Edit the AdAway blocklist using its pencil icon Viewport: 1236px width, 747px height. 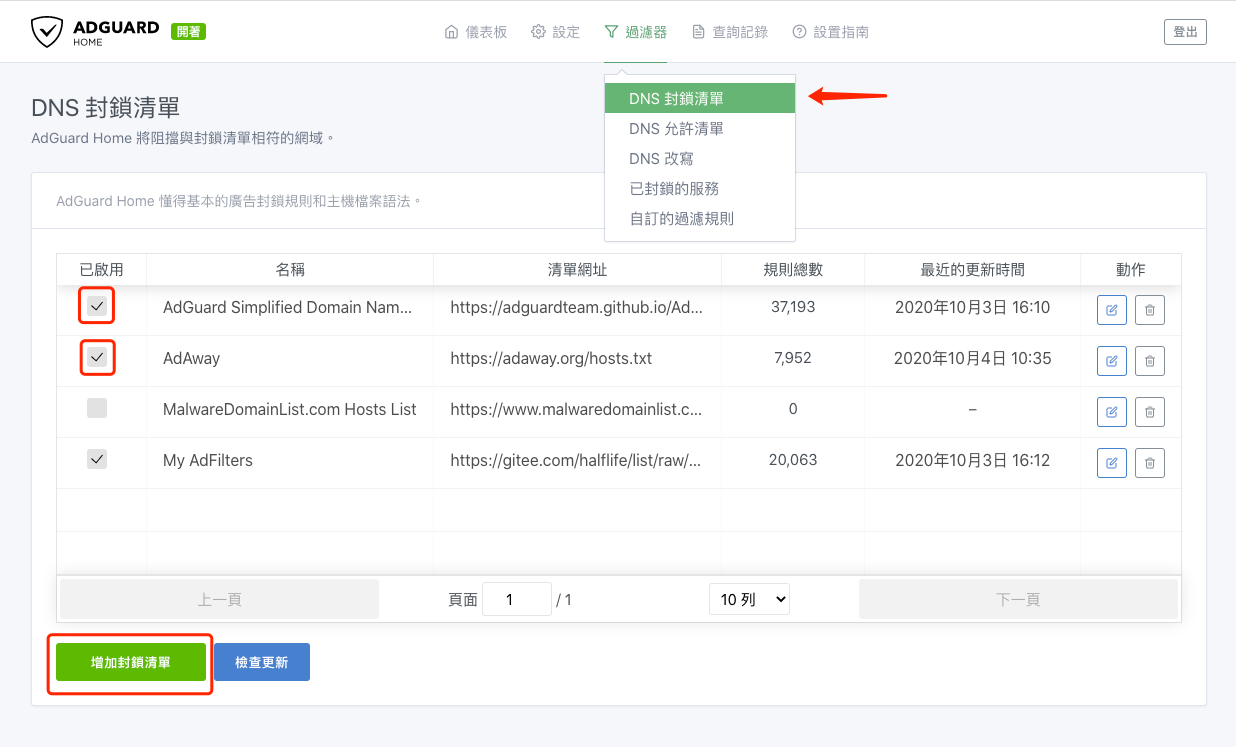coord(1111,360)
